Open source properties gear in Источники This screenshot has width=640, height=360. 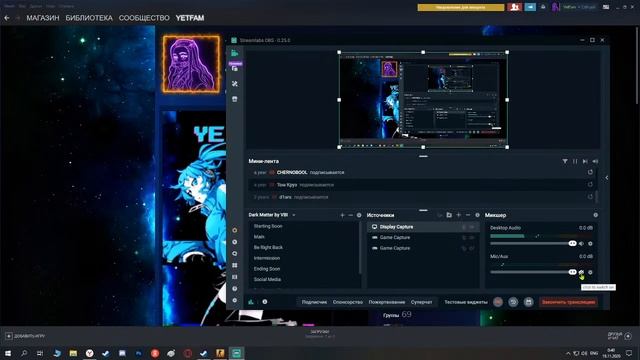(x=477, y=215)
